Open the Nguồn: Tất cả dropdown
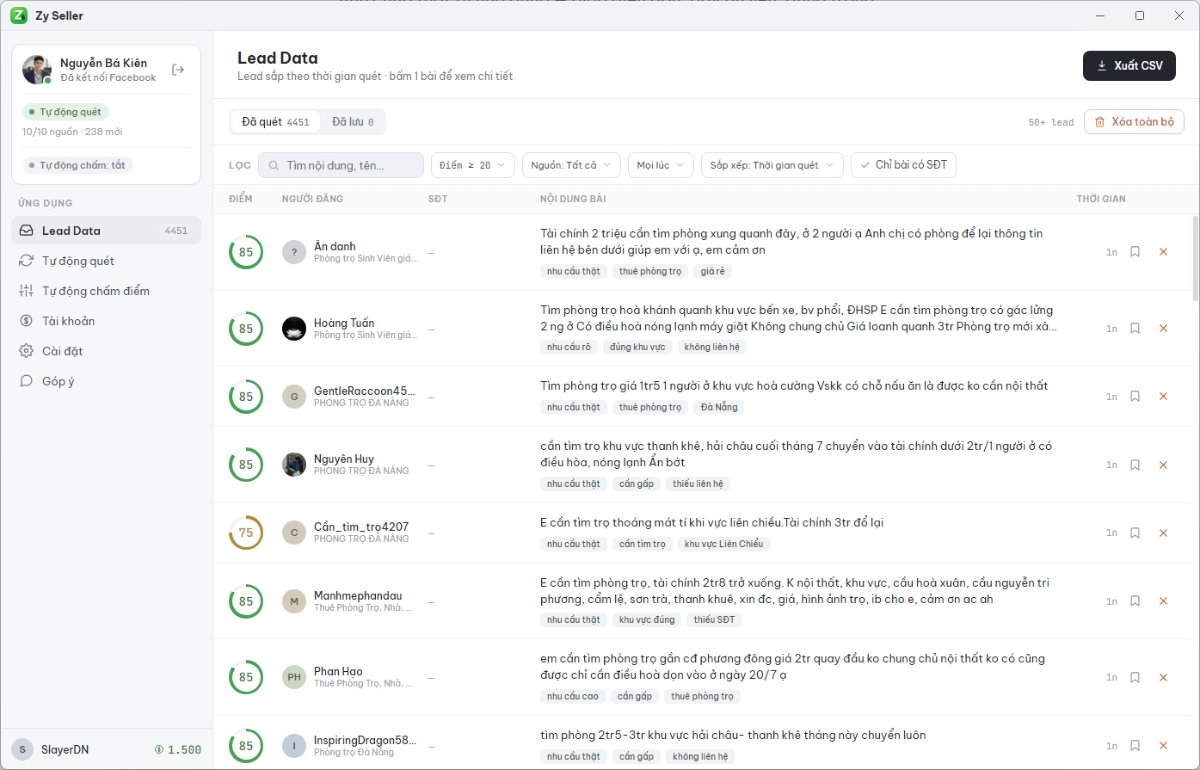 point(571,165)
